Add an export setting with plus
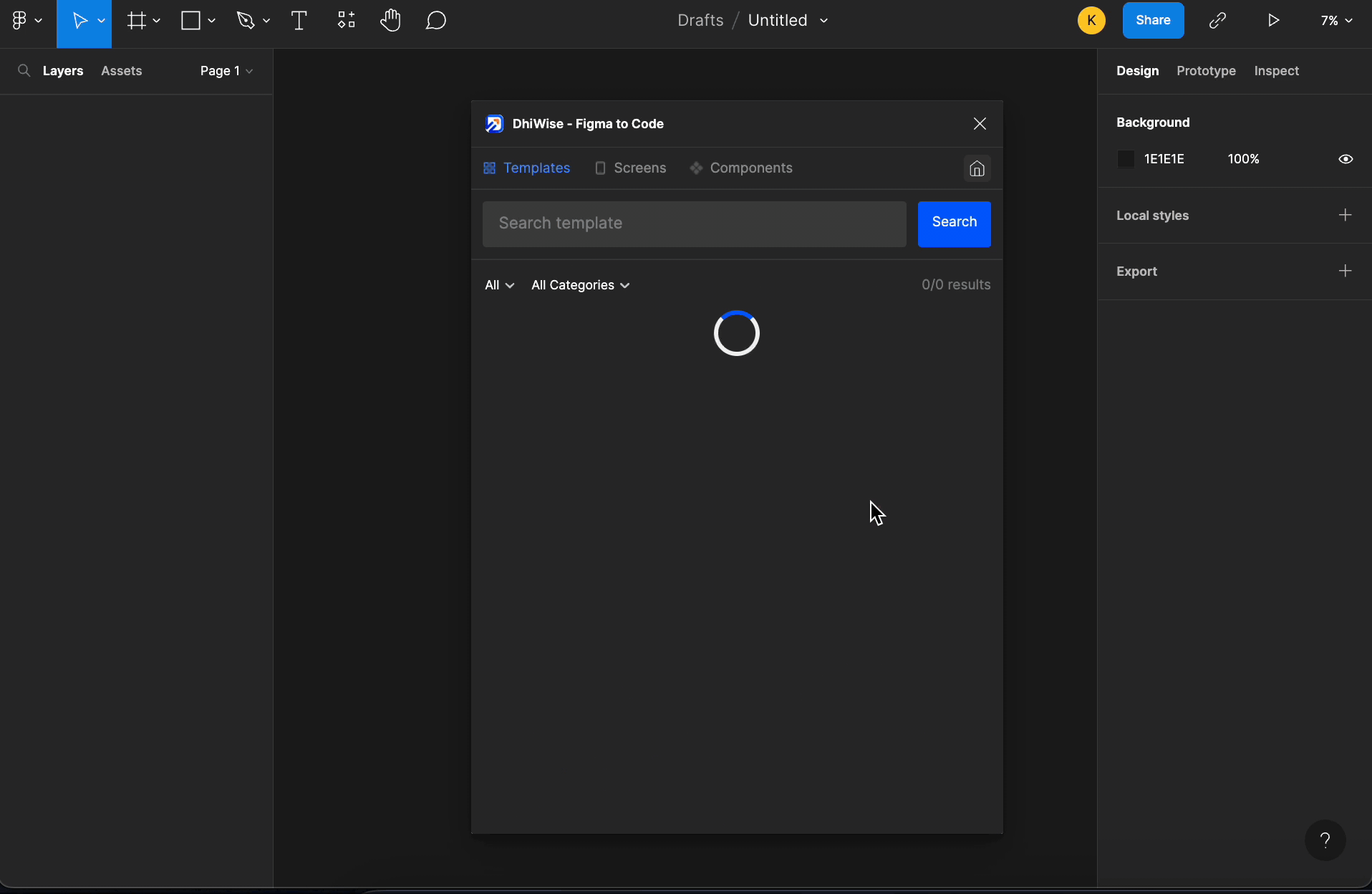 coord(1346,271)
